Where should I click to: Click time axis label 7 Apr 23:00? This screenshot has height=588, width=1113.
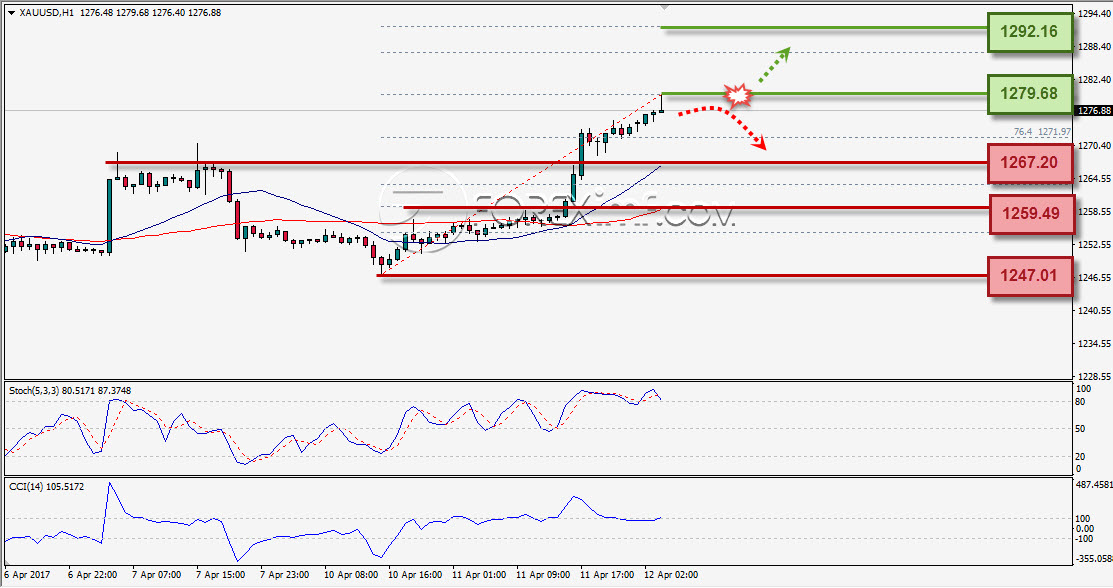click(284, 575)
